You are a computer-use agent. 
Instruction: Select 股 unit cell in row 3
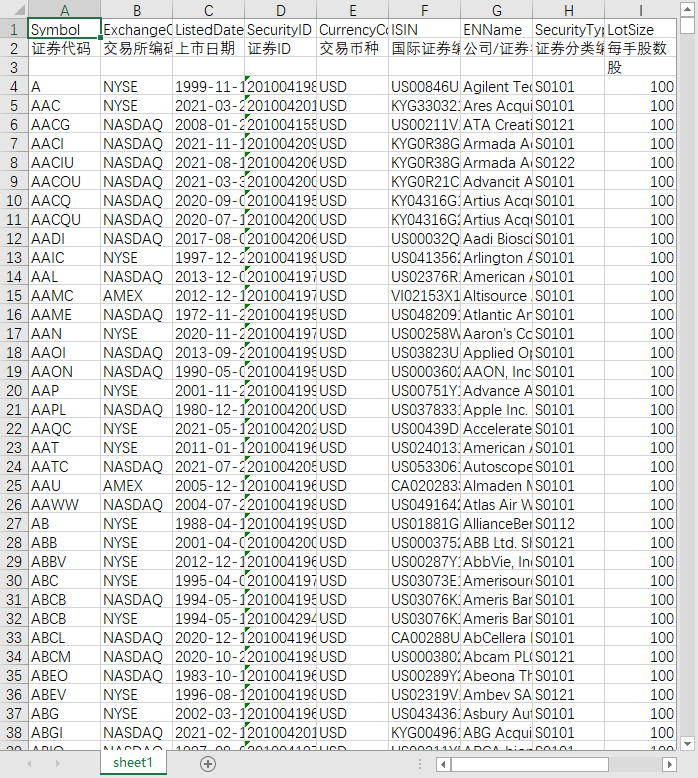coord(640,67)
